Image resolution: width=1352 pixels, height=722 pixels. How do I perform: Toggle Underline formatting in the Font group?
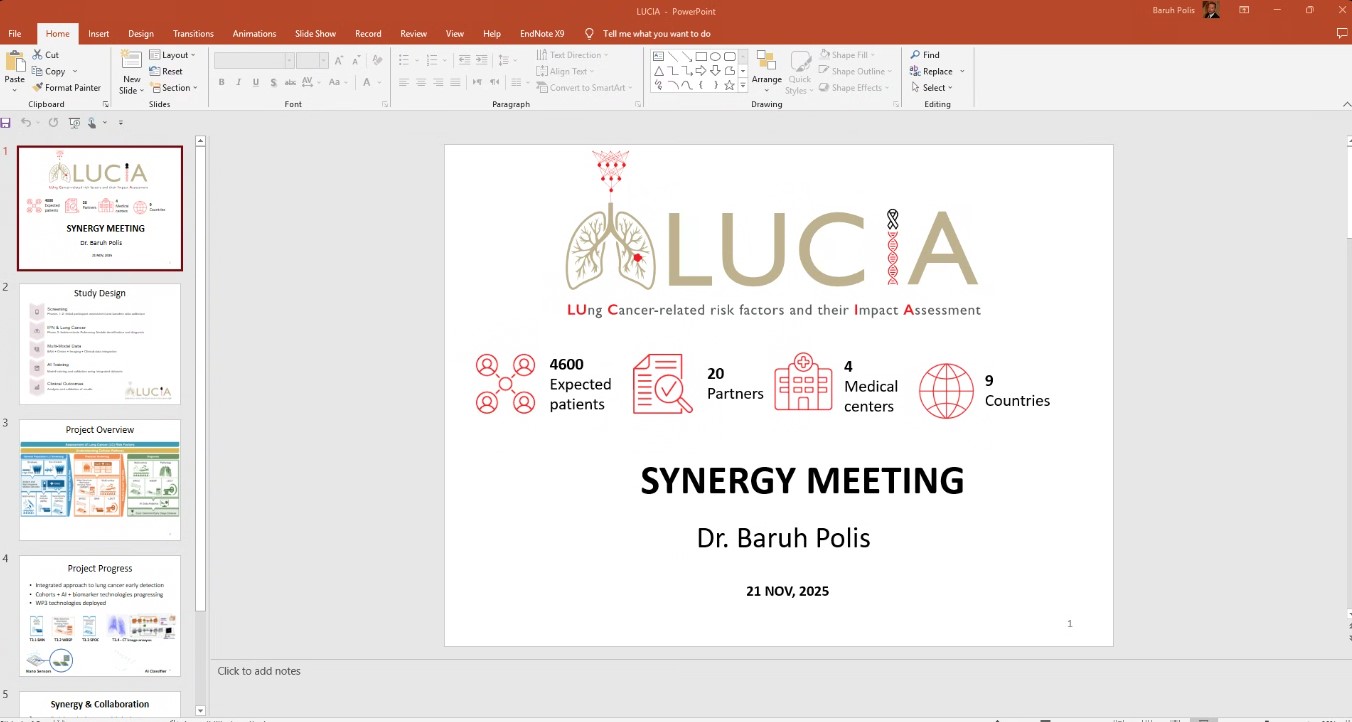pos(254,83)
